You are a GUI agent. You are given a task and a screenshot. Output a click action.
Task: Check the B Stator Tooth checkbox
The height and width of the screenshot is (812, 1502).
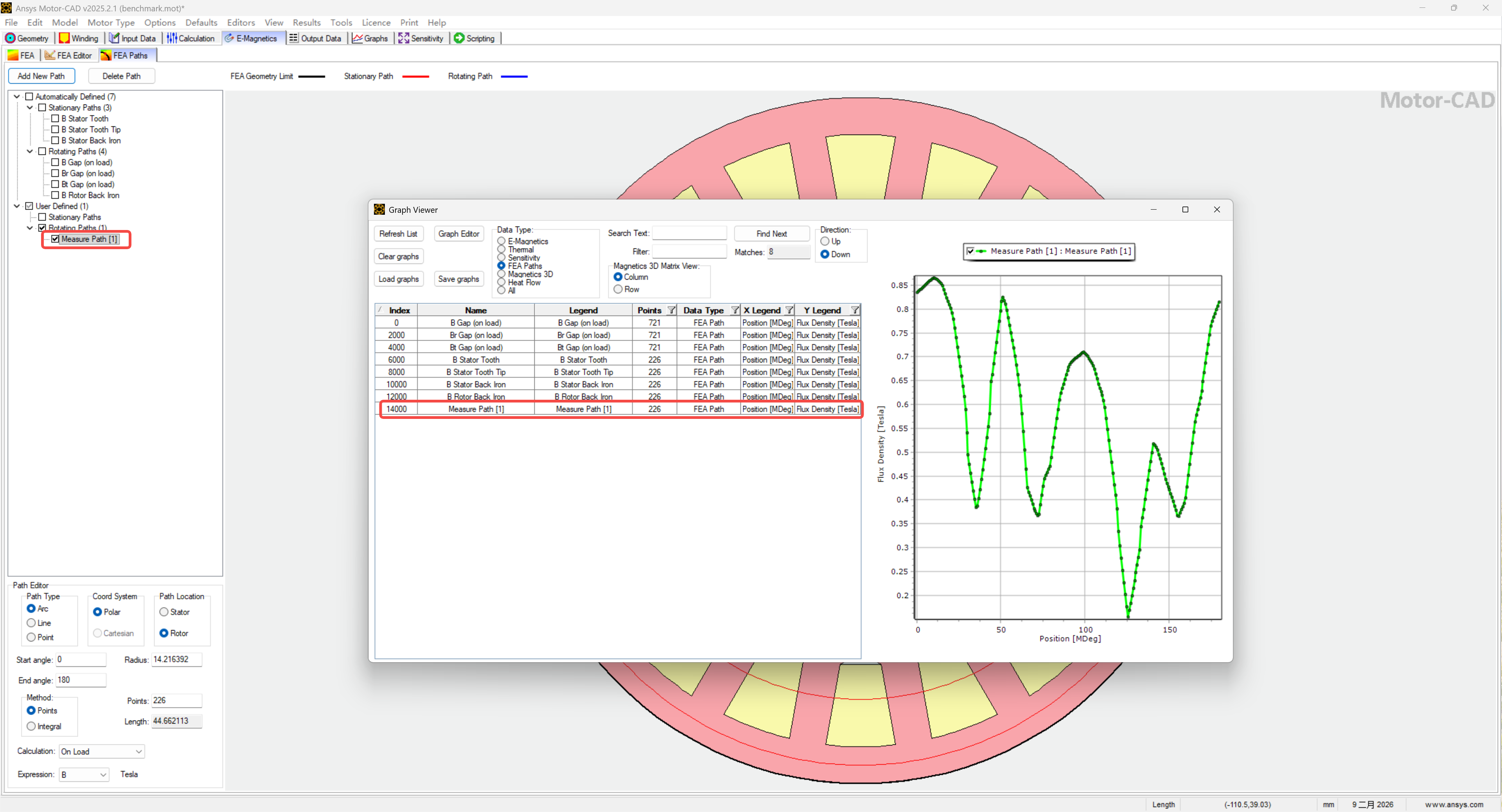coord(56,119)
